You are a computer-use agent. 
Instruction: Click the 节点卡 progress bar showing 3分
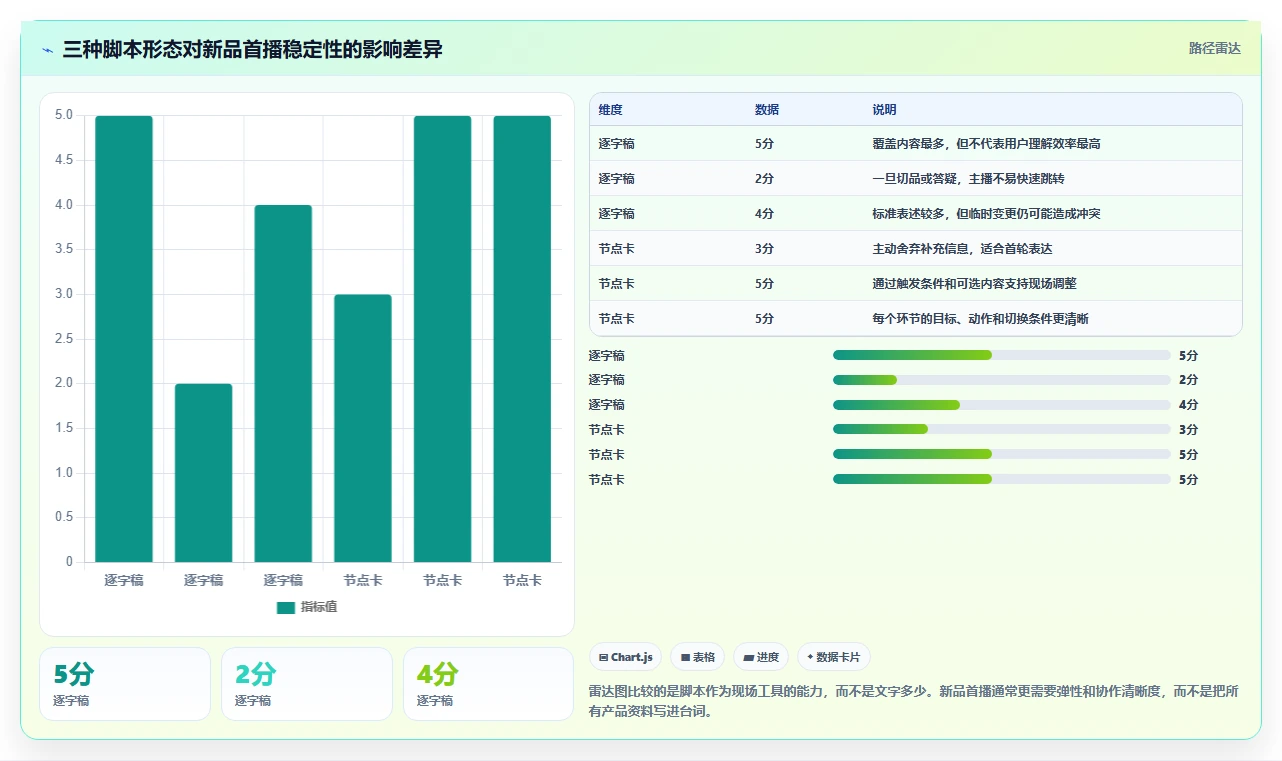tap(1001, 430)
